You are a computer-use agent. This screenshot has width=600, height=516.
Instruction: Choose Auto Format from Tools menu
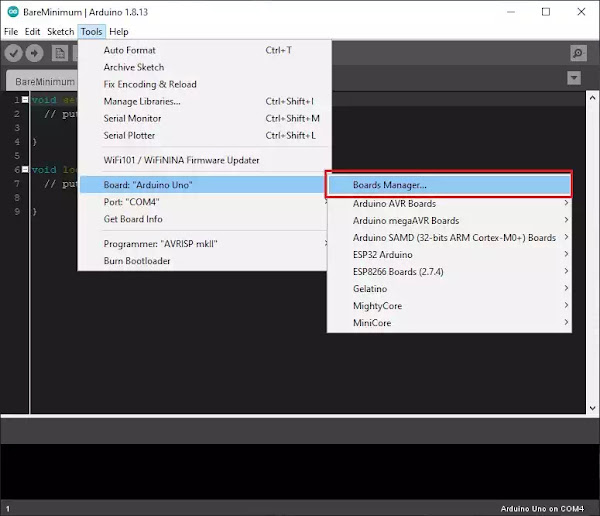point(204,50)
